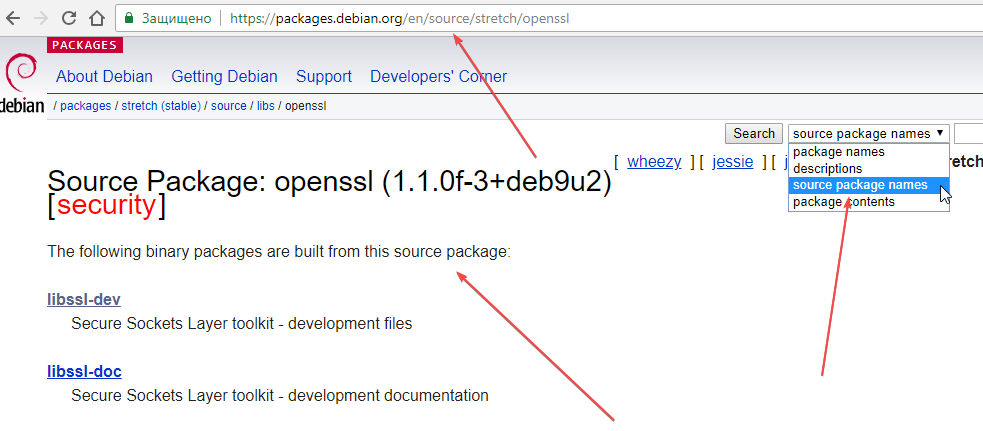Image resolution: width=983 pixels, height=431 pixels.
Task: Switch to the wheezy release link
Action: point(654,162)
